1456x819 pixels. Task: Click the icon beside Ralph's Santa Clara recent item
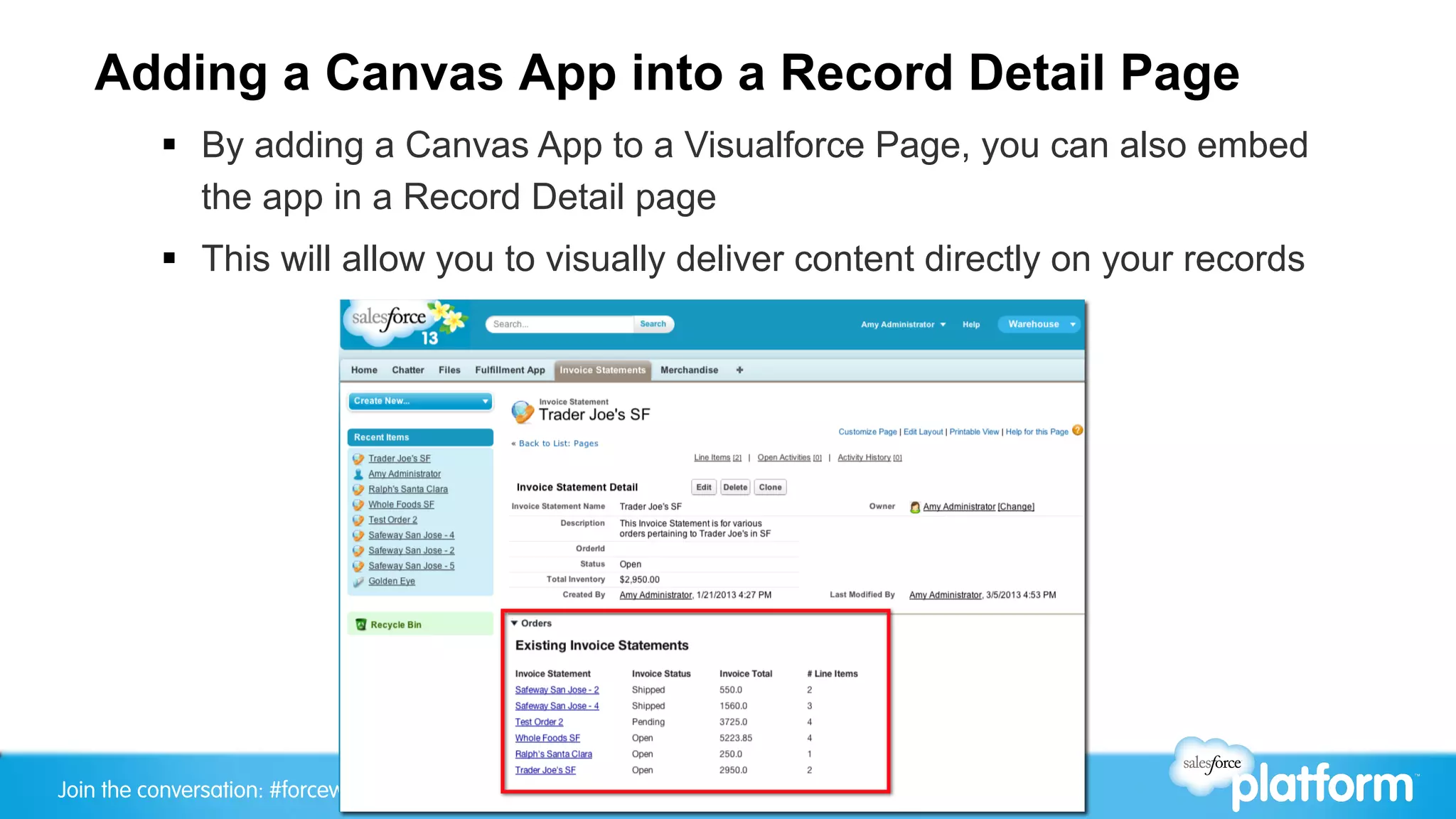[358, 490]
